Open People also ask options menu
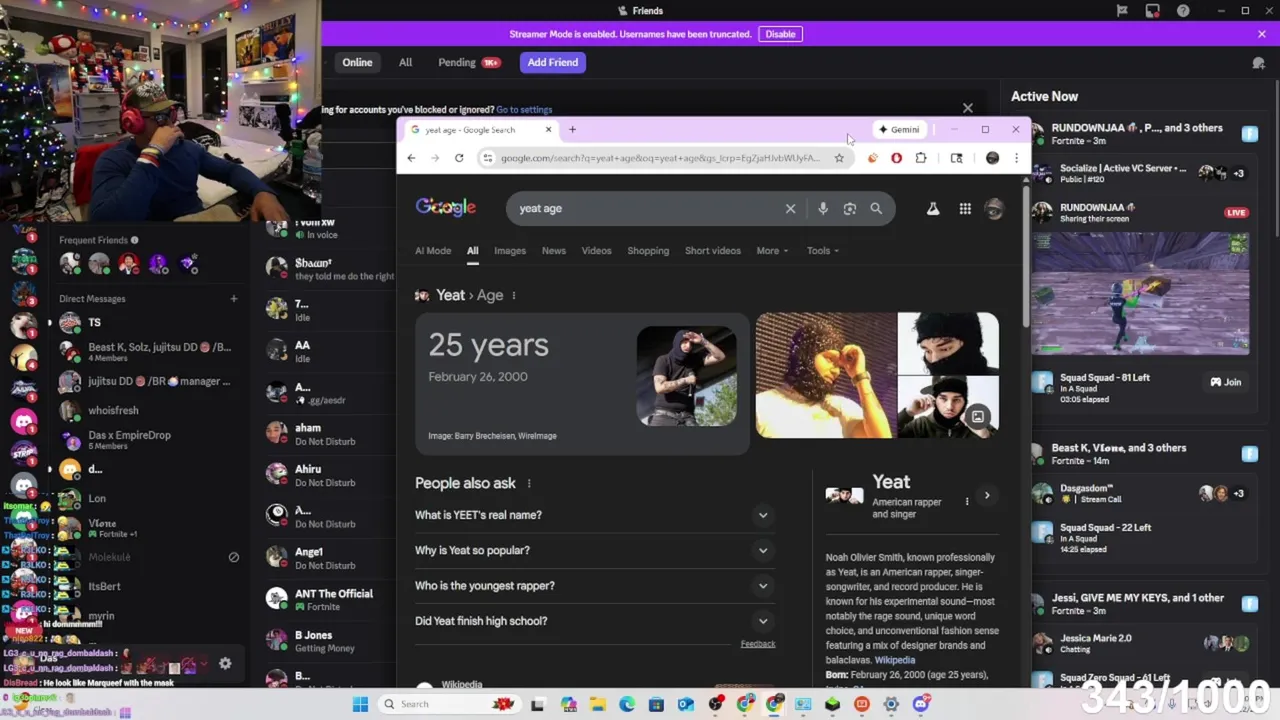 click(529, 483)
